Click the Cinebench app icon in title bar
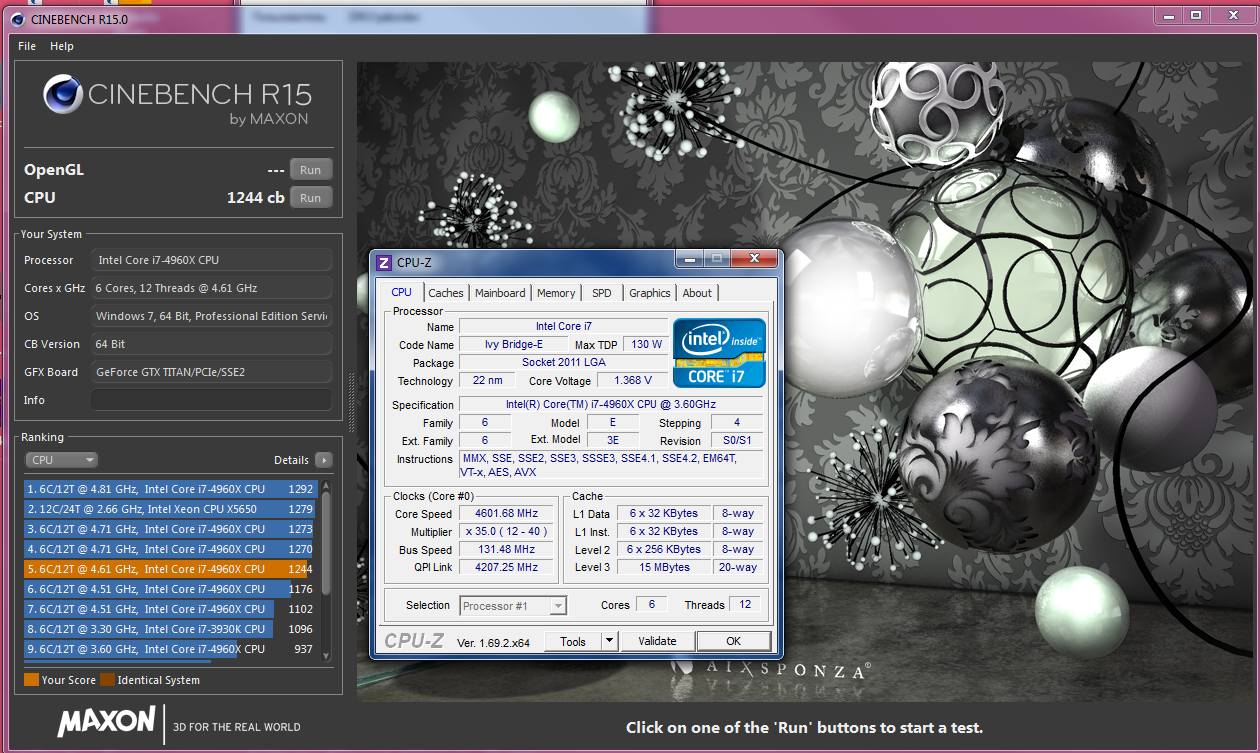 click(16, 17)
